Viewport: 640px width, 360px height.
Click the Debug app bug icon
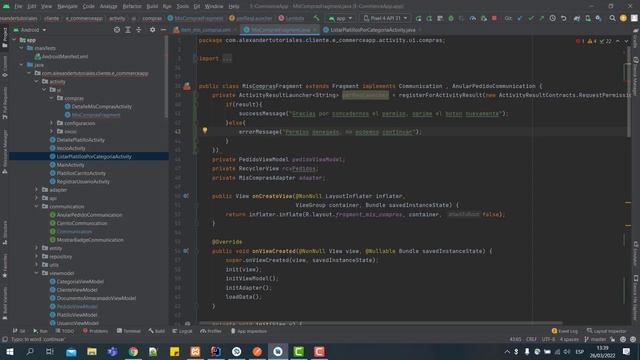(451, 18)
